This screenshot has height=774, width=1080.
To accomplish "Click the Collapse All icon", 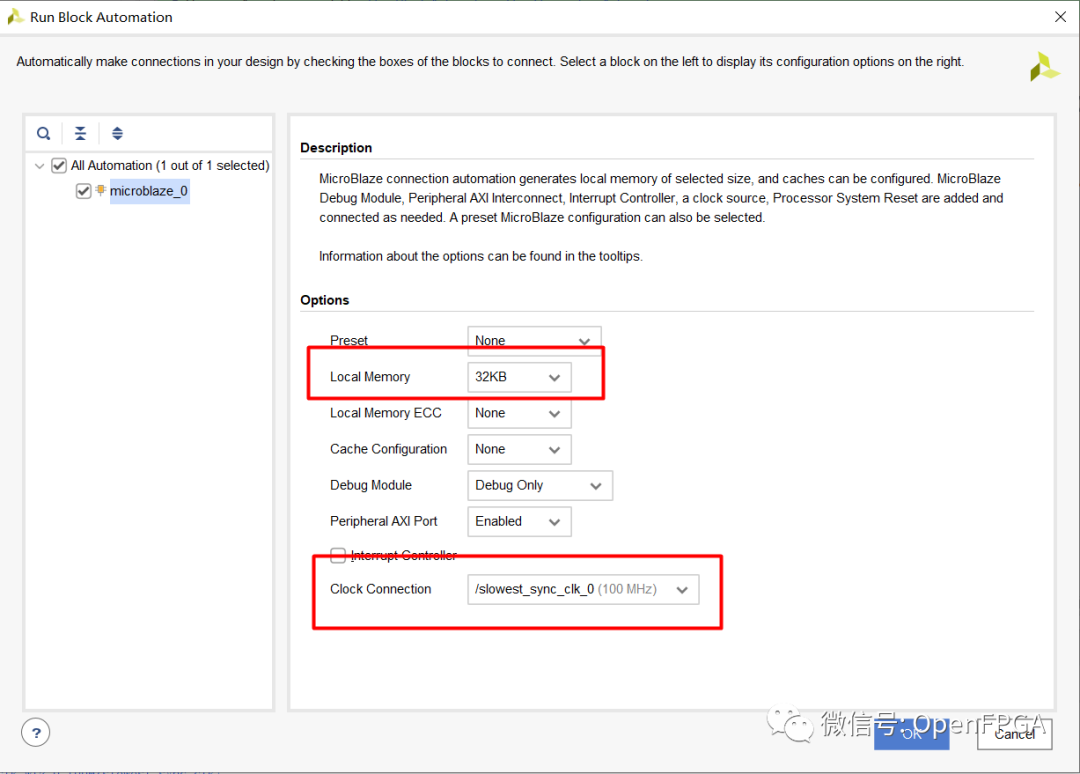I will click(x=81, y=134).
